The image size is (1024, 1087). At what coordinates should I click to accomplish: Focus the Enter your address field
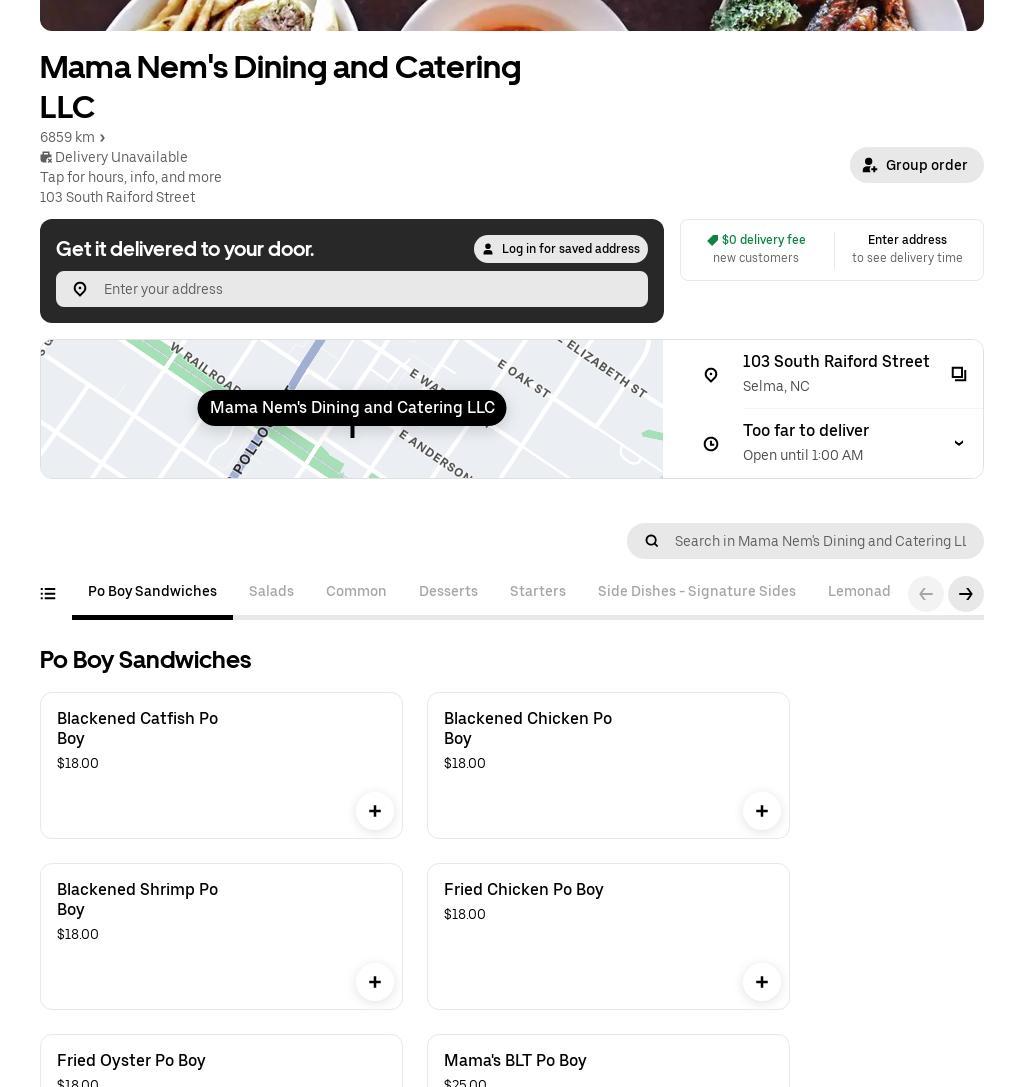(370, 289)
